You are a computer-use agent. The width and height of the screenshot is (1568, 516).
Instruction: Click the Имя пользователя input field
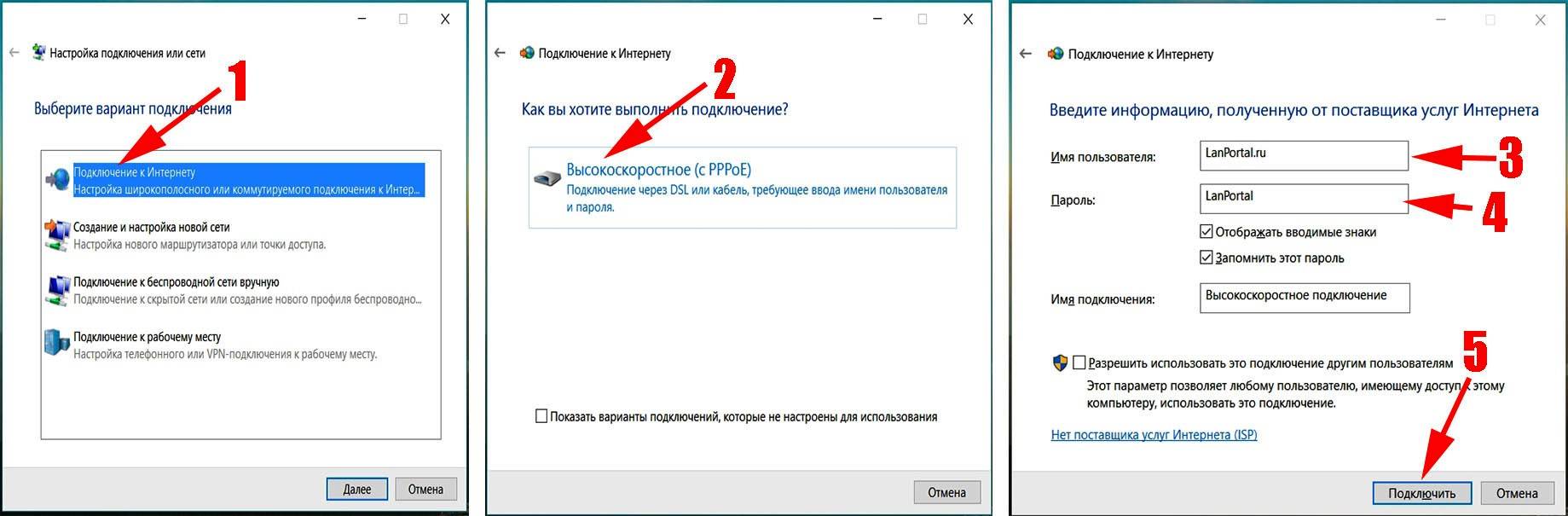tap(1304, 155)
